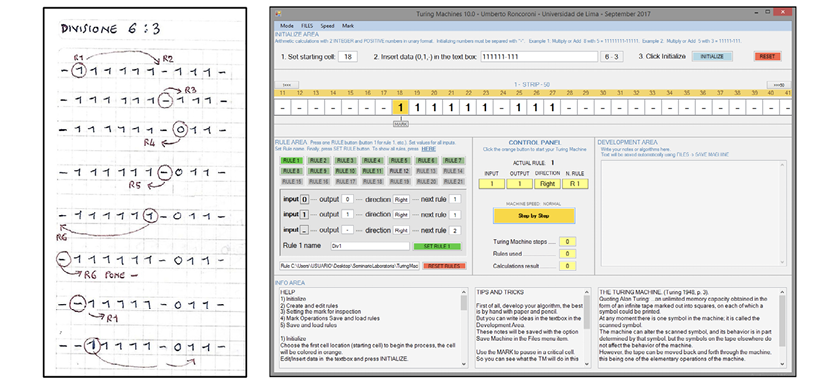Select tape cell 19 containing 1

coord(417,108)
